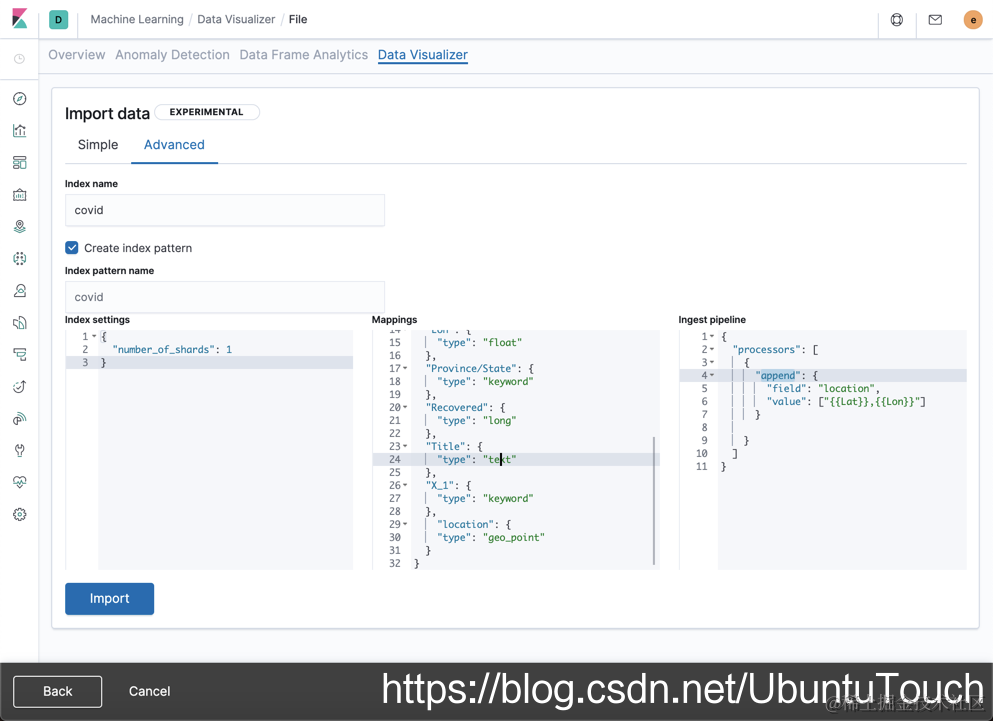The image size is (993, 721).
Task: Focus the Index name input field
Action: 225,210
